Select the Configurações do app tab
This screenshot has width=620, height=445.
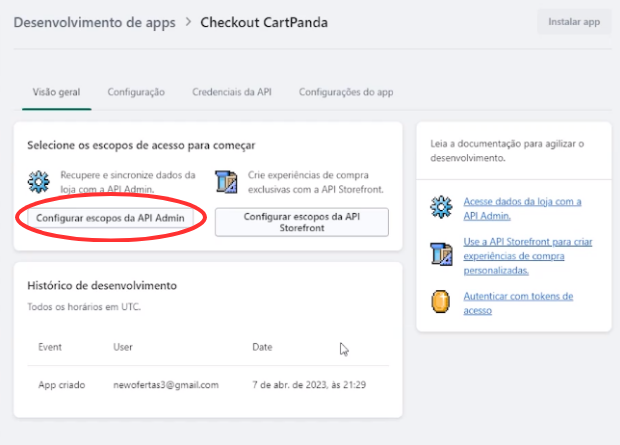[x=346, y=92]
